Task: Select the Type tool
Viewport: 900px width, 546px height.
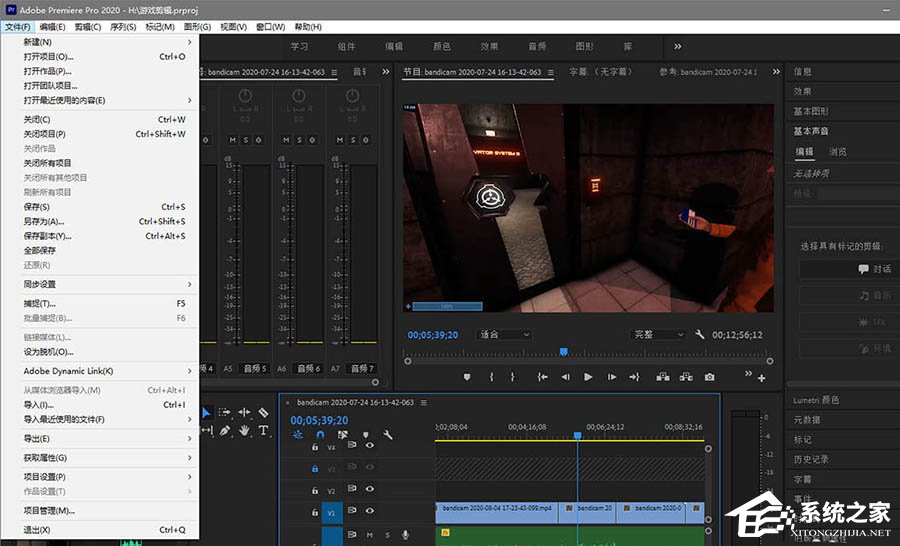Action: pos(264,431)
